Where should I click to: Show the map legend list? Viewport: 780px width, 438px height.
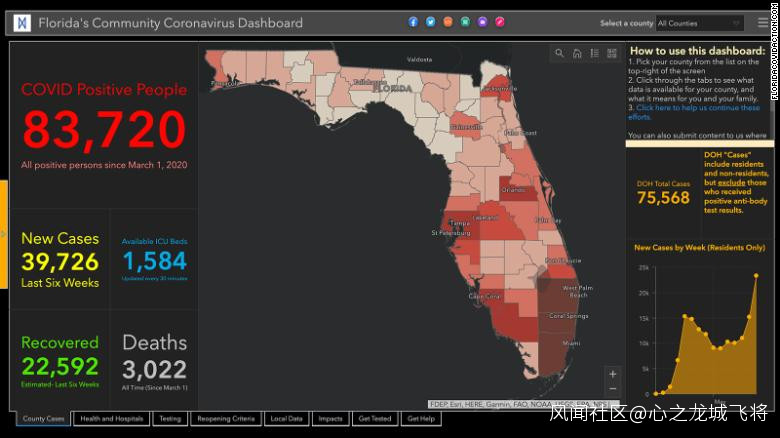(x=594, y=53)
